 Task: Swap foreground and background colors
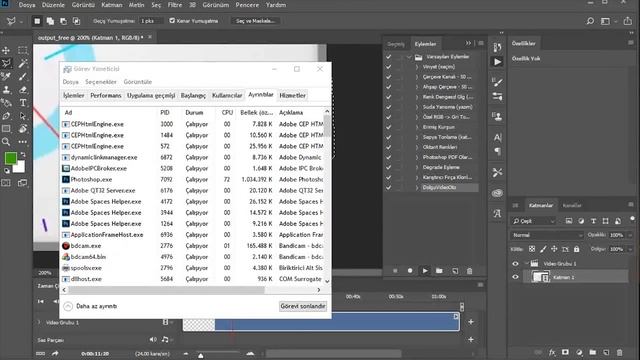pyautogui.click(x=23, y=154)
